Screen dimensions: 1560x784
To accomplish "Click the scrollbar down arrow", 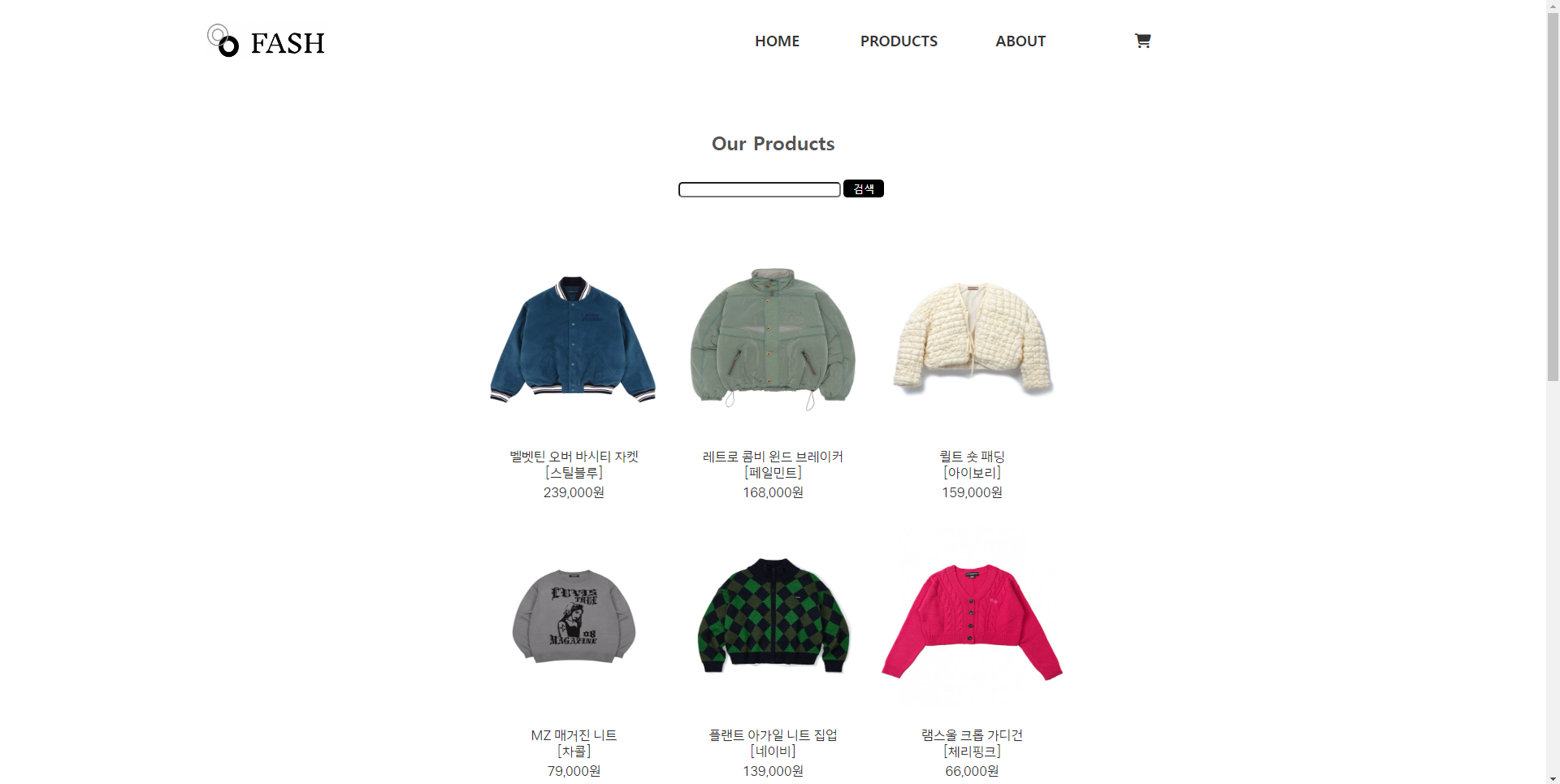I will click(x=1553, y=778).
